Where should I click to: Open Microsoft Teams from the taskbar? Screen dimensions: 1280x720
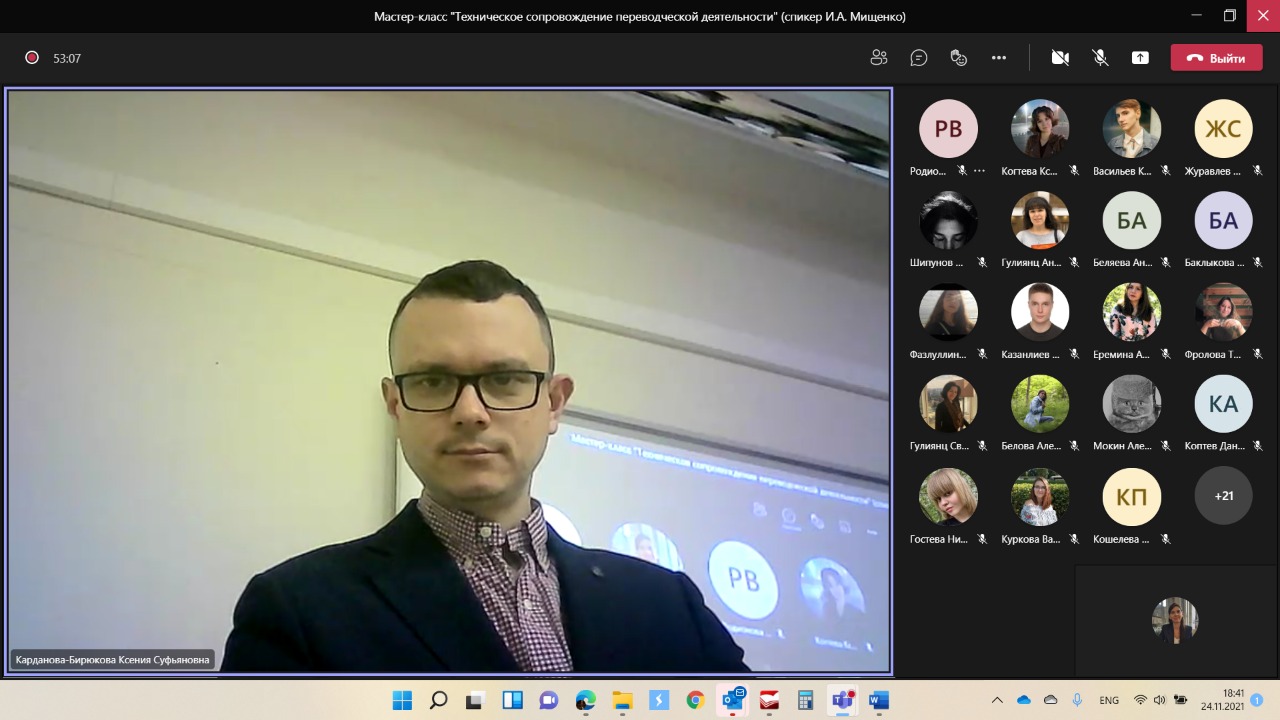coord(842,700)
